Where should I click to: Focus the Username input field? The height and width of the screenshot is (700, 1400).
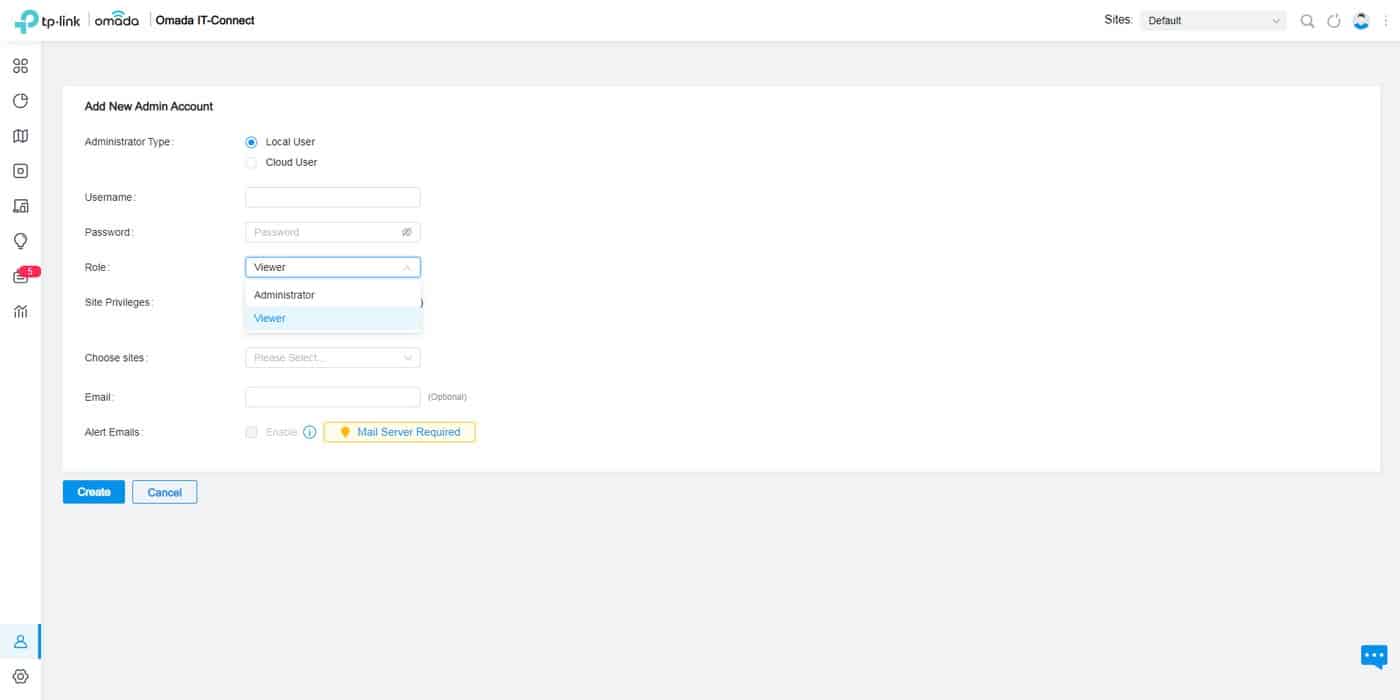[333, 197]
